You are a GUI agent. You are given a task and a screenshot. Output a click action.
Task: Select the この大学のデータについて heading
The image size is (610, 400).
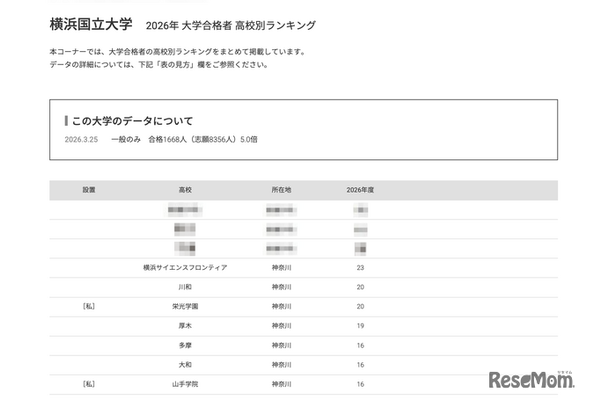[x=132, y=121]
